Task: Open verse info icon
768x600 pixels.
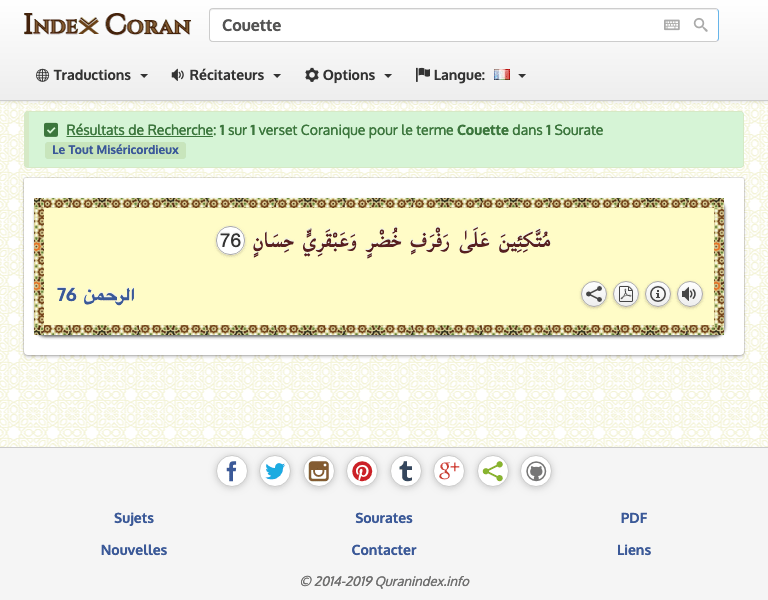Action: click(658, 294)
